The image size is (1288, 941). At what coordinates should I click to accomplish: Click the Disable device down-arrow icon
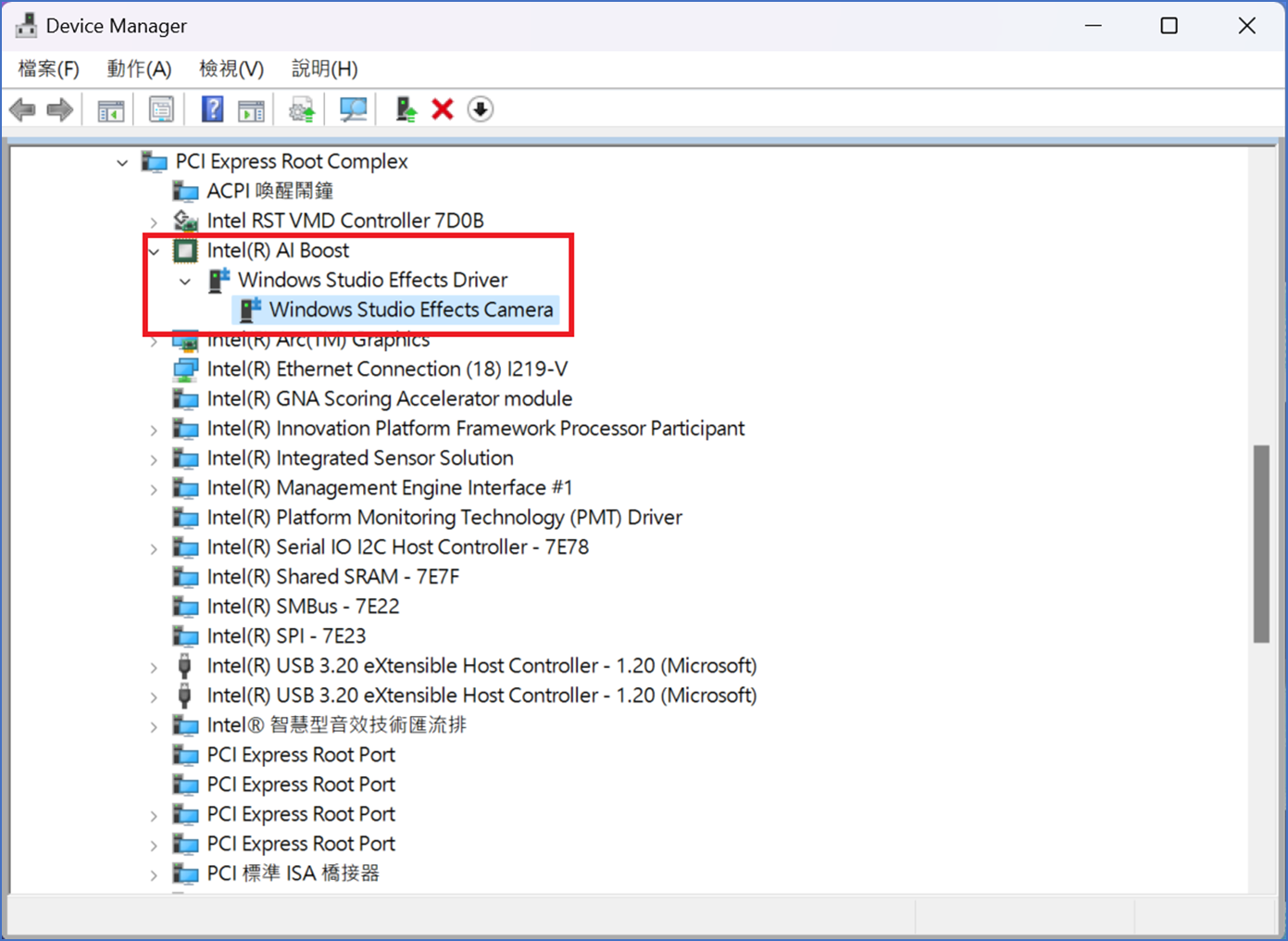click(x=480, y=110)
